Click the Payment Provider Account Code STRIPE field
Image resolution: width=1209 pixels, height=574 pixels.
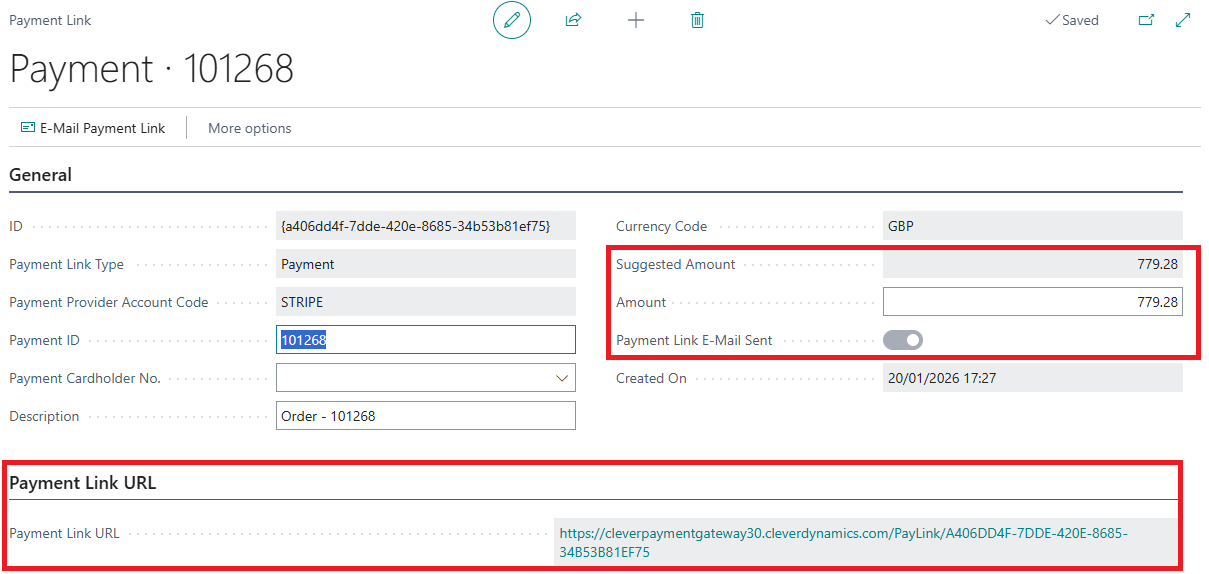click(x=425, y=302)
